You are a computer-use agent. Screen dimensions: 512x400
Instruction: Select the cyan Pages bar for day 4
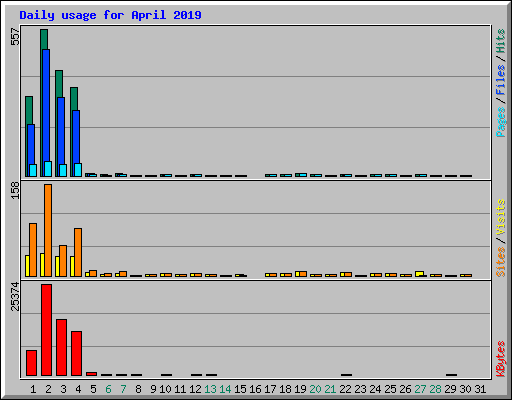tap(78, 170)
